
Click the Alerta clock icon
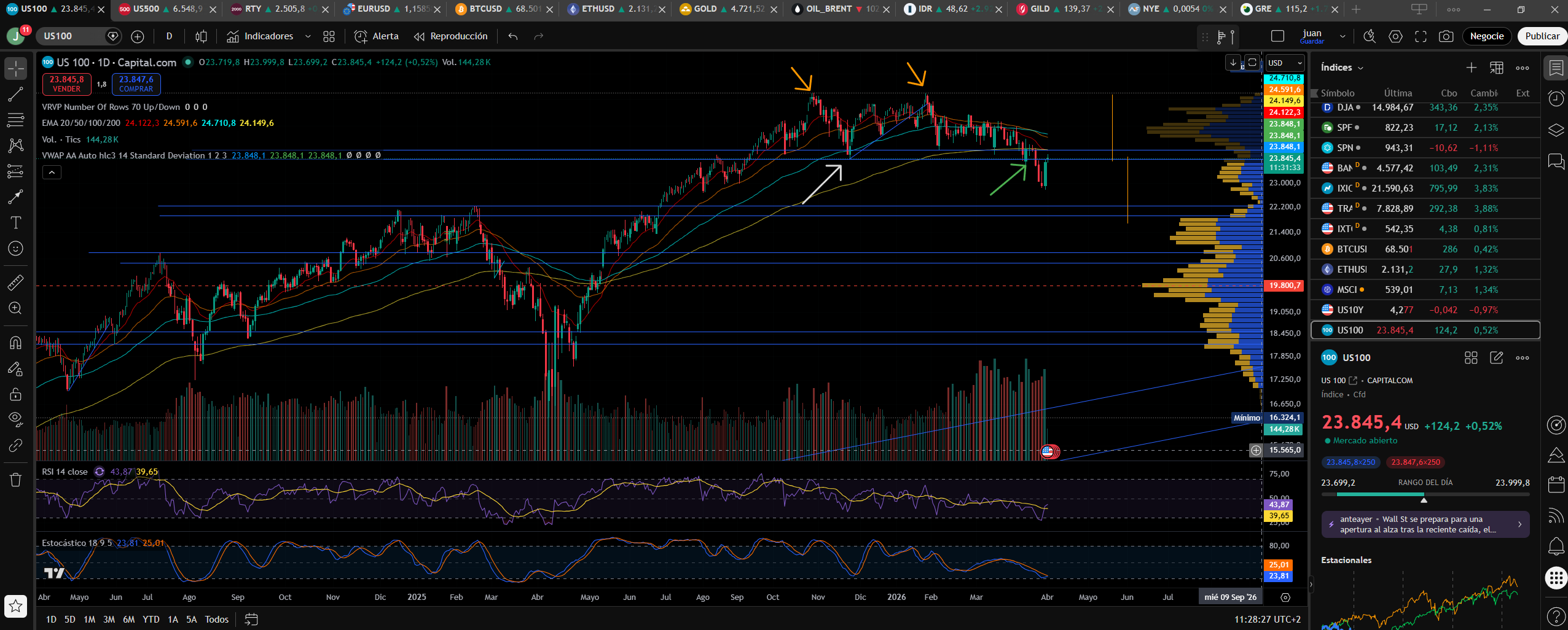click(x=361, y=36)
